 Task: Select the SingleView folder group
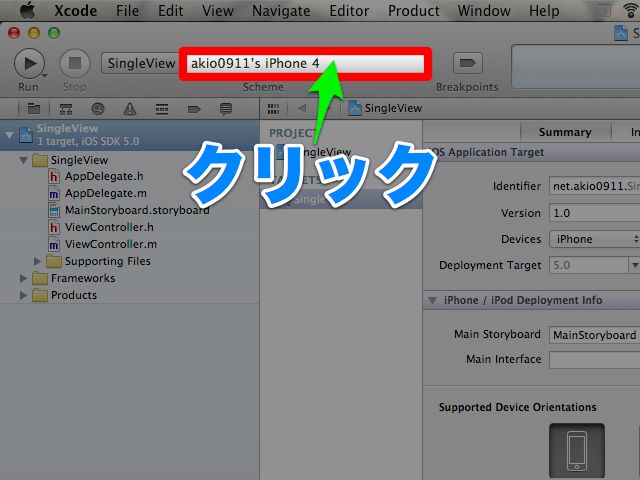click(79, 160)
